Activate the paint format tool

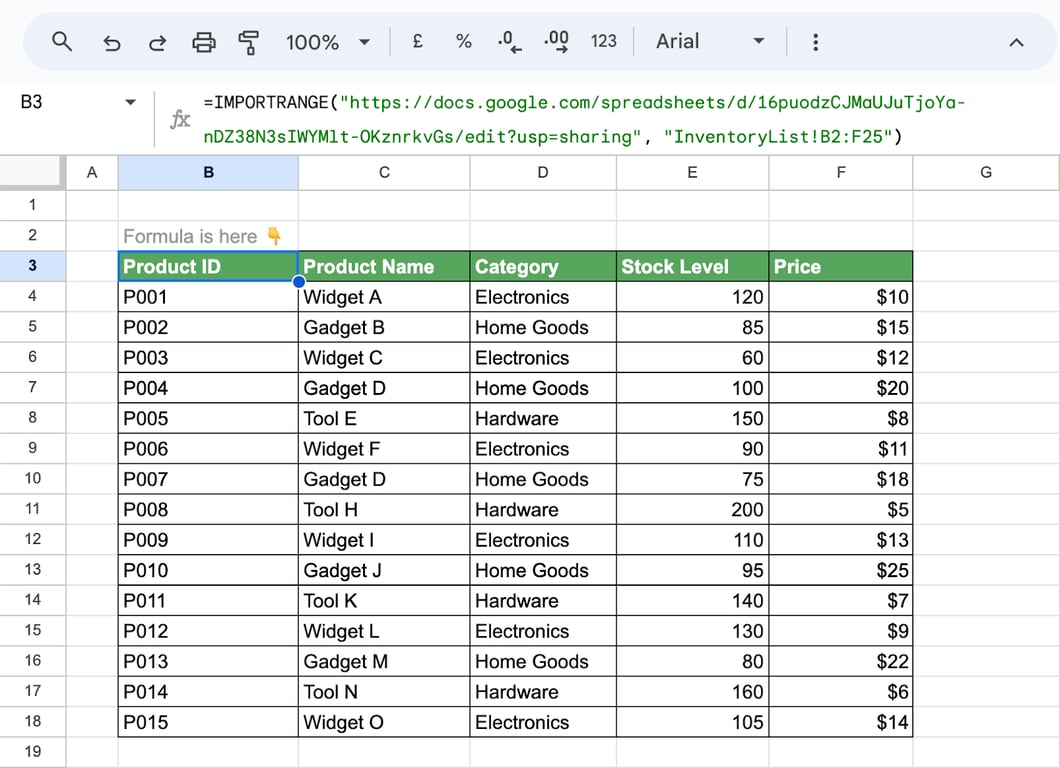(x=248, y=43)
